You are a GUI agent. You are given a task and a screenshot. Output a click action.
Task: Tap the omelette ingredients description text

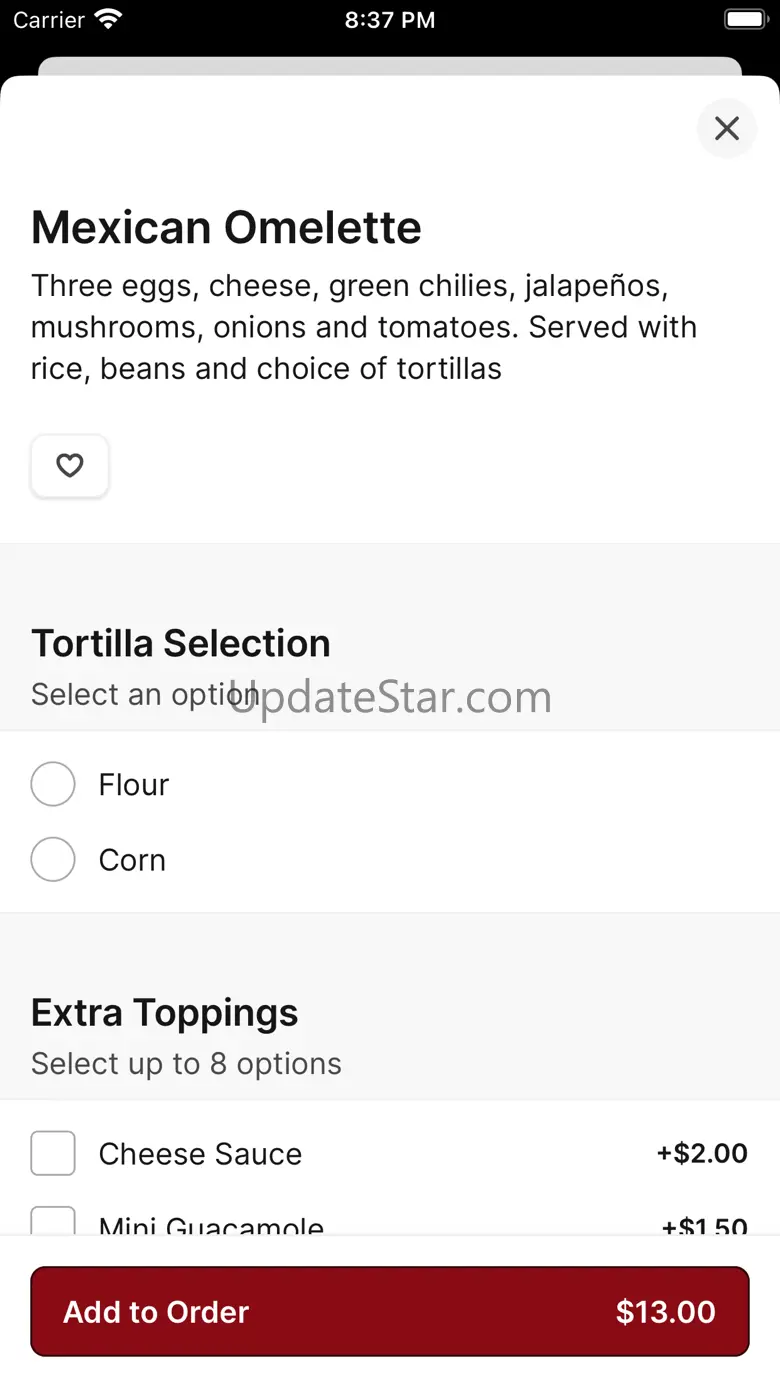(x=364, y=327)
